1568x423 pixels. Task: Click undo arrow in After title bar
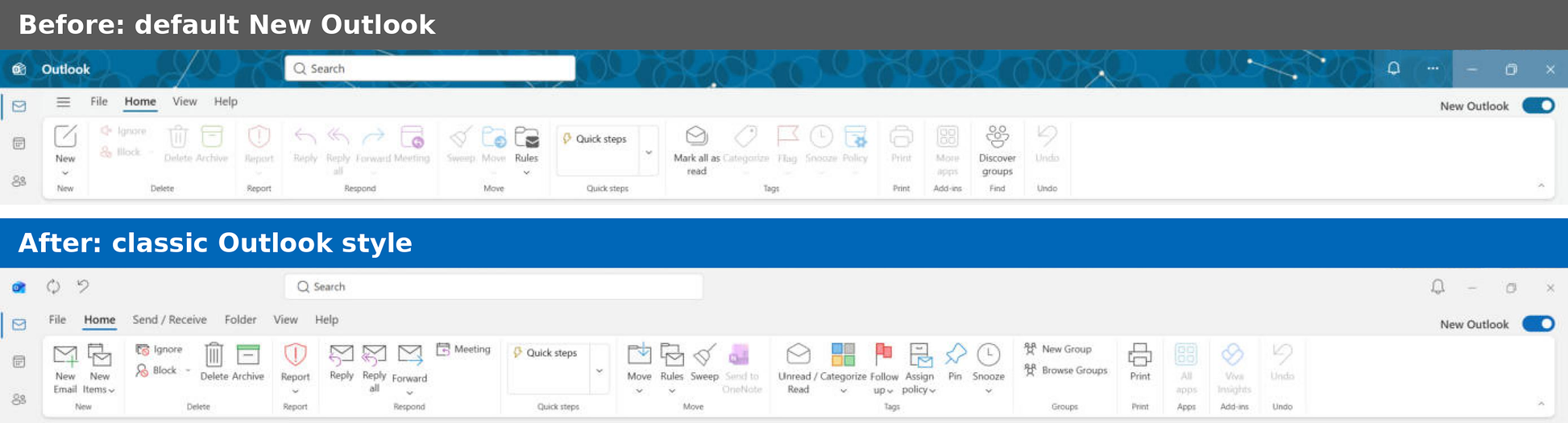(x=83, y=285)
